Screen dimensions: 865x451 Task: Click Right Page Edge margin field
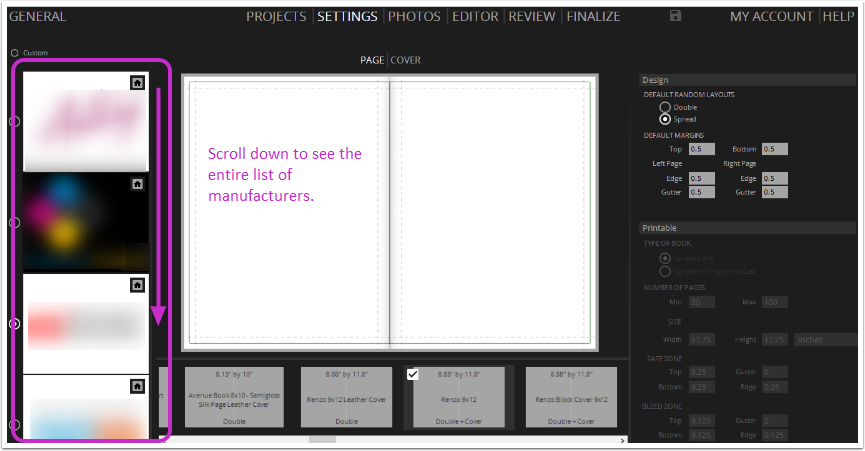tap(775, 179)
